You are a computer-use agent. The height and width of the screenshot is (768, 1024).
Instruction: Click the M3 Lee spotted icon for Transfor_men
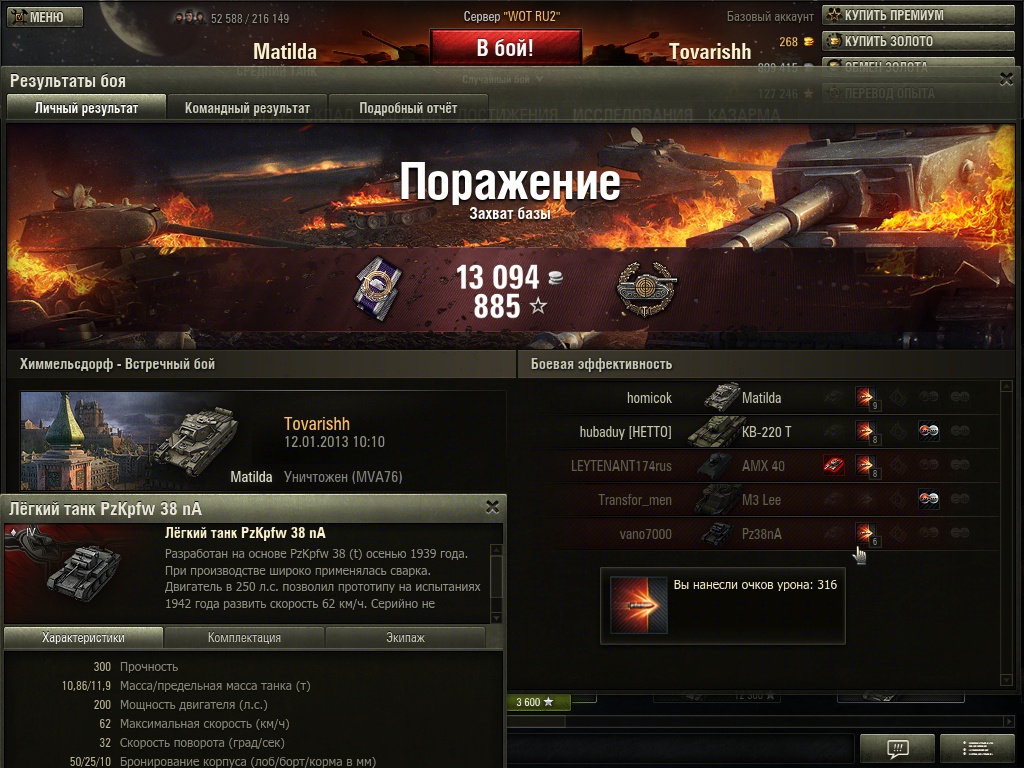[x=929, y=498]
